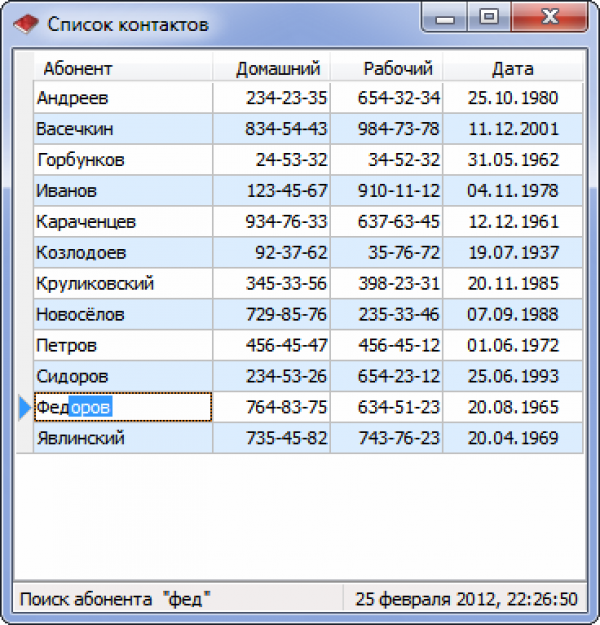The width and height of the screenshot is (600, 625).
Task: Select the Горбунков cell
Action: coord(123,159)
